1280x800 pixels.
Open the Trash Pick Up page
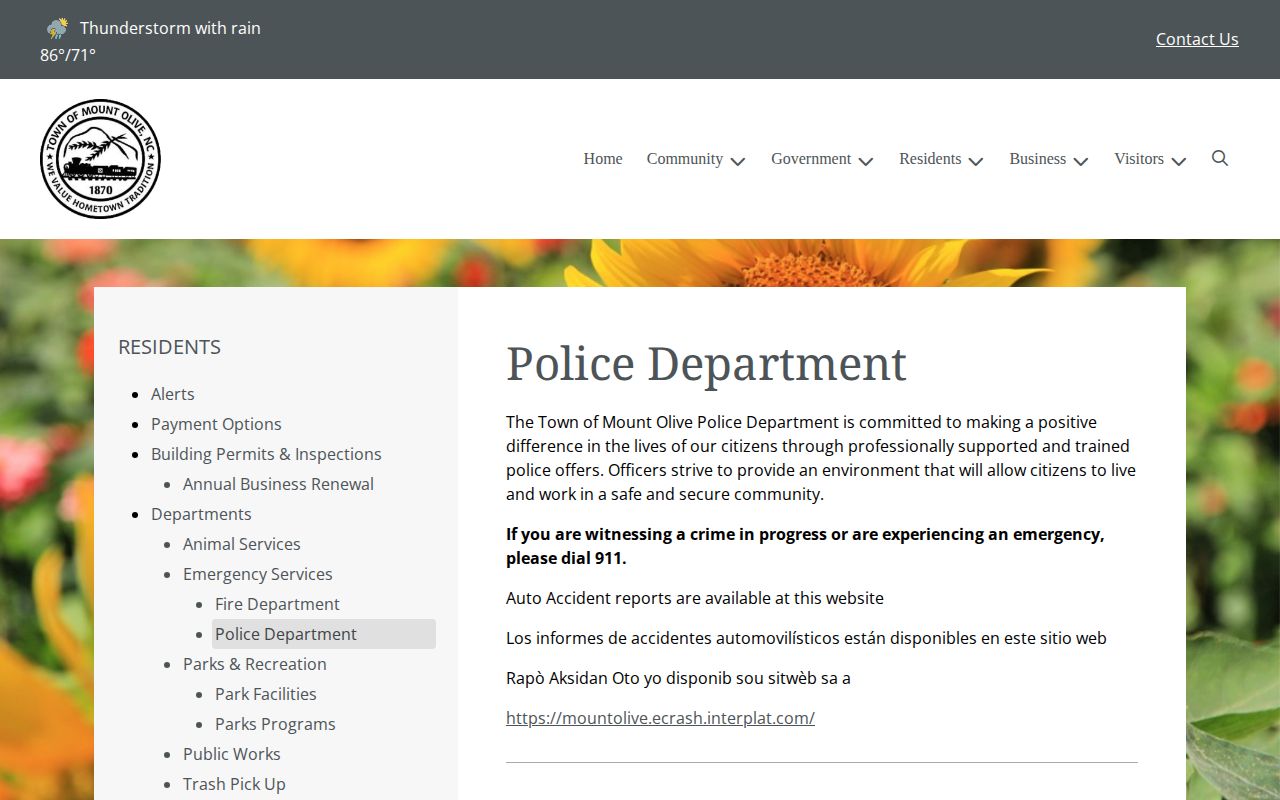234,784
